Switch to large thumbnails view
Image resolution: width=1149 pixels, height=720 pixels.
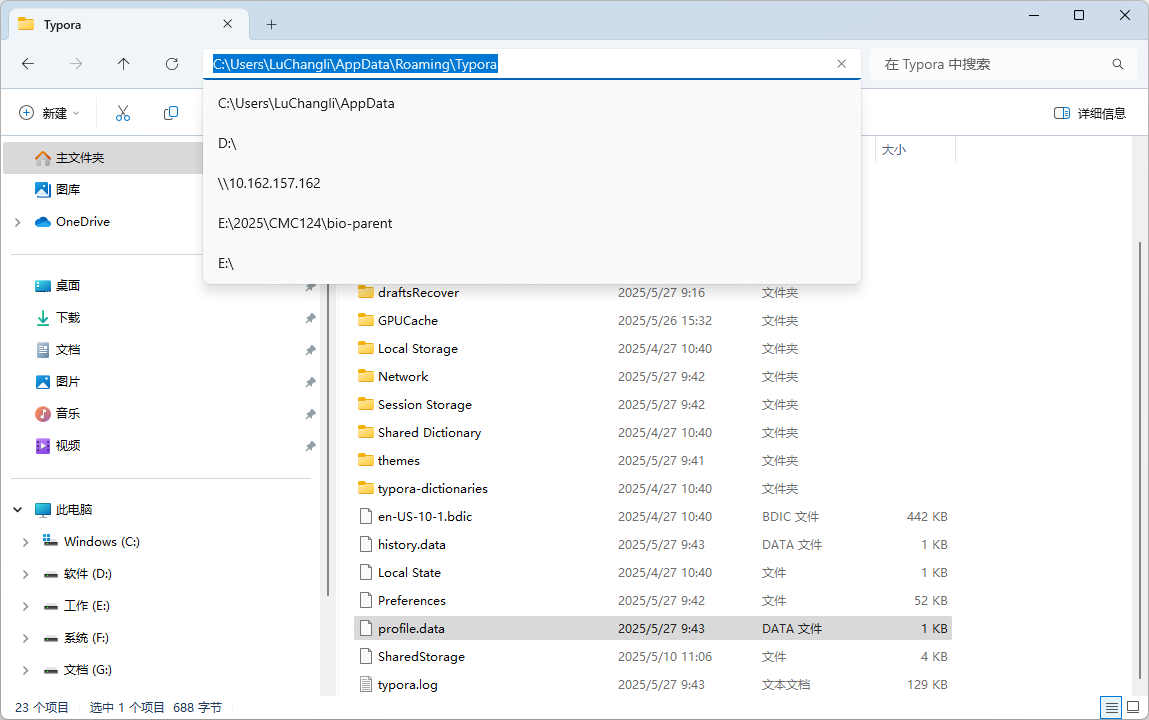coord(1133,707)
